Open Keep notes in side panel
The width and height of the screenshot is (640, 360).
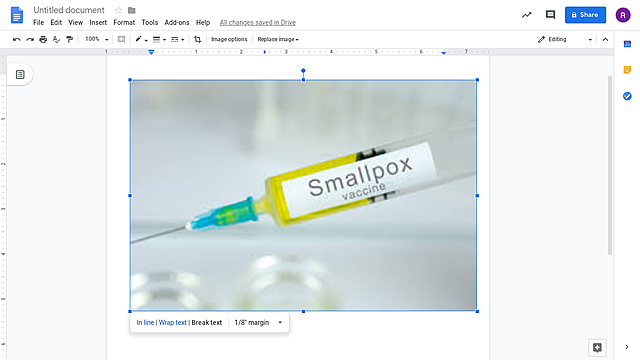[x=627, y=70]
